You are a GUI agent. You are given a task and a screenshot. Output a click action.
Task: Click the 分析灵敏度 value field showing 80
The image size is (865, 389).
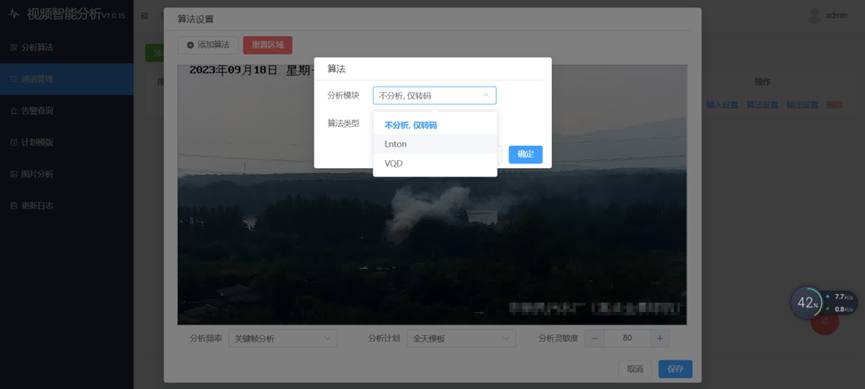(x=627, y=338)
